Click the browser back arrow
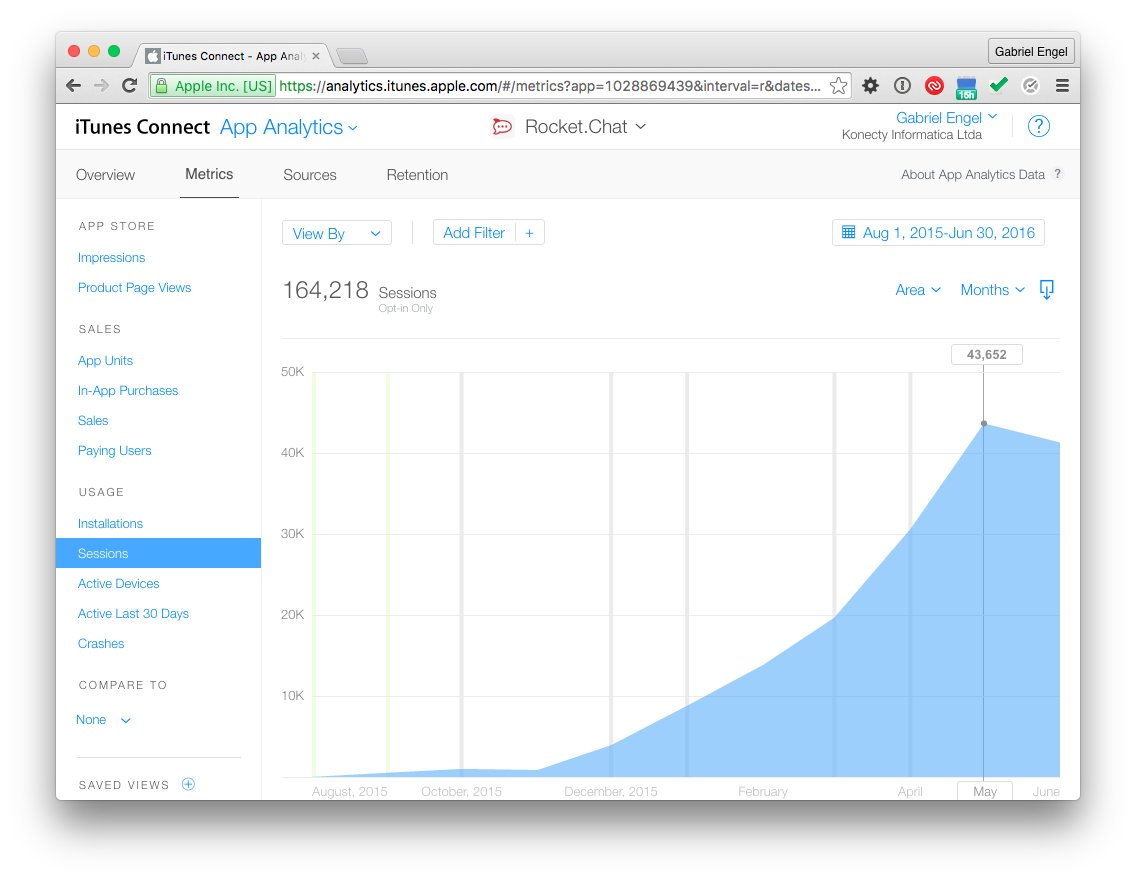The width and height of the screenshot is (1136, 880). (73, 85)
